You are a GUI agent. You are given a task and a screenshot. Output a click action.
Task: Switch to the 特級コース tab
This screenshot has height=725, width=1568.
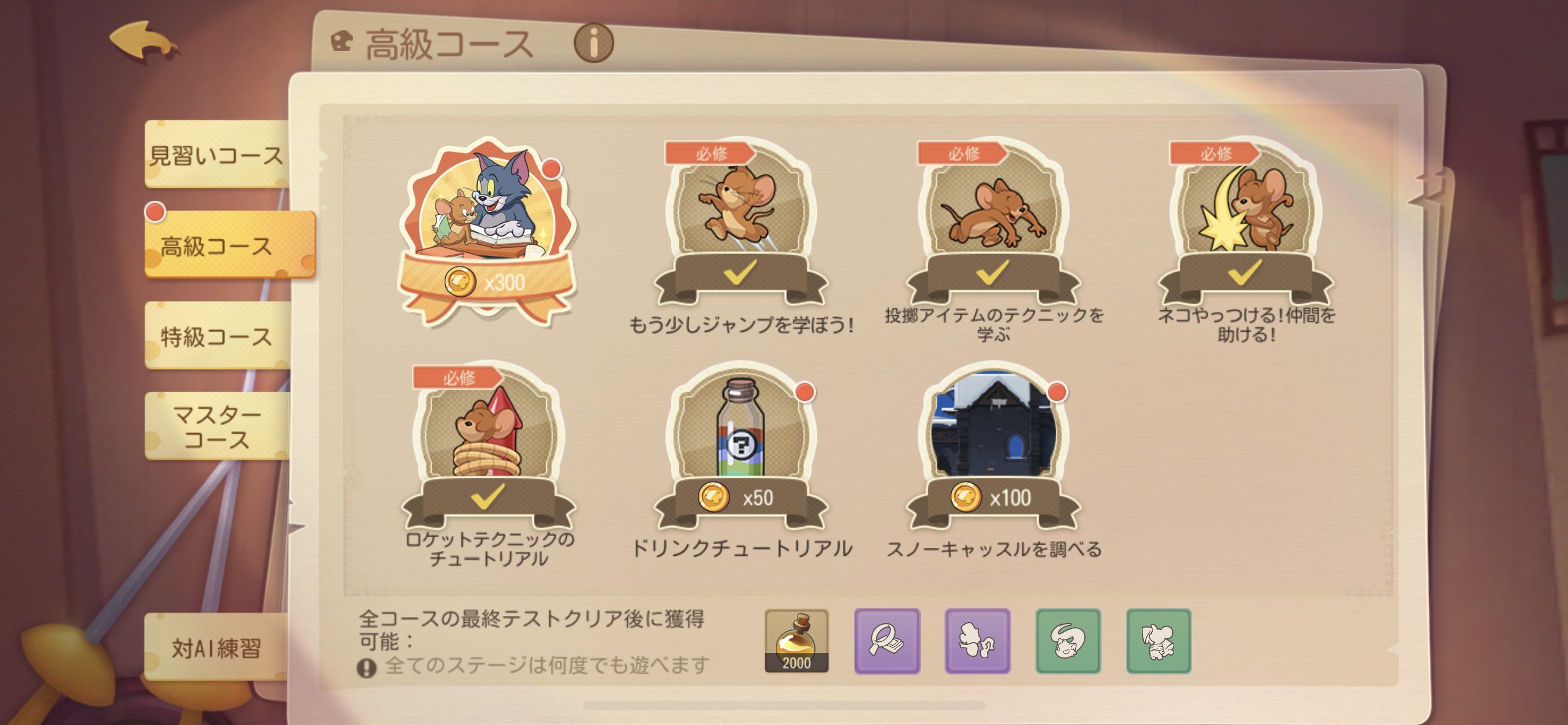click(217, 336)
